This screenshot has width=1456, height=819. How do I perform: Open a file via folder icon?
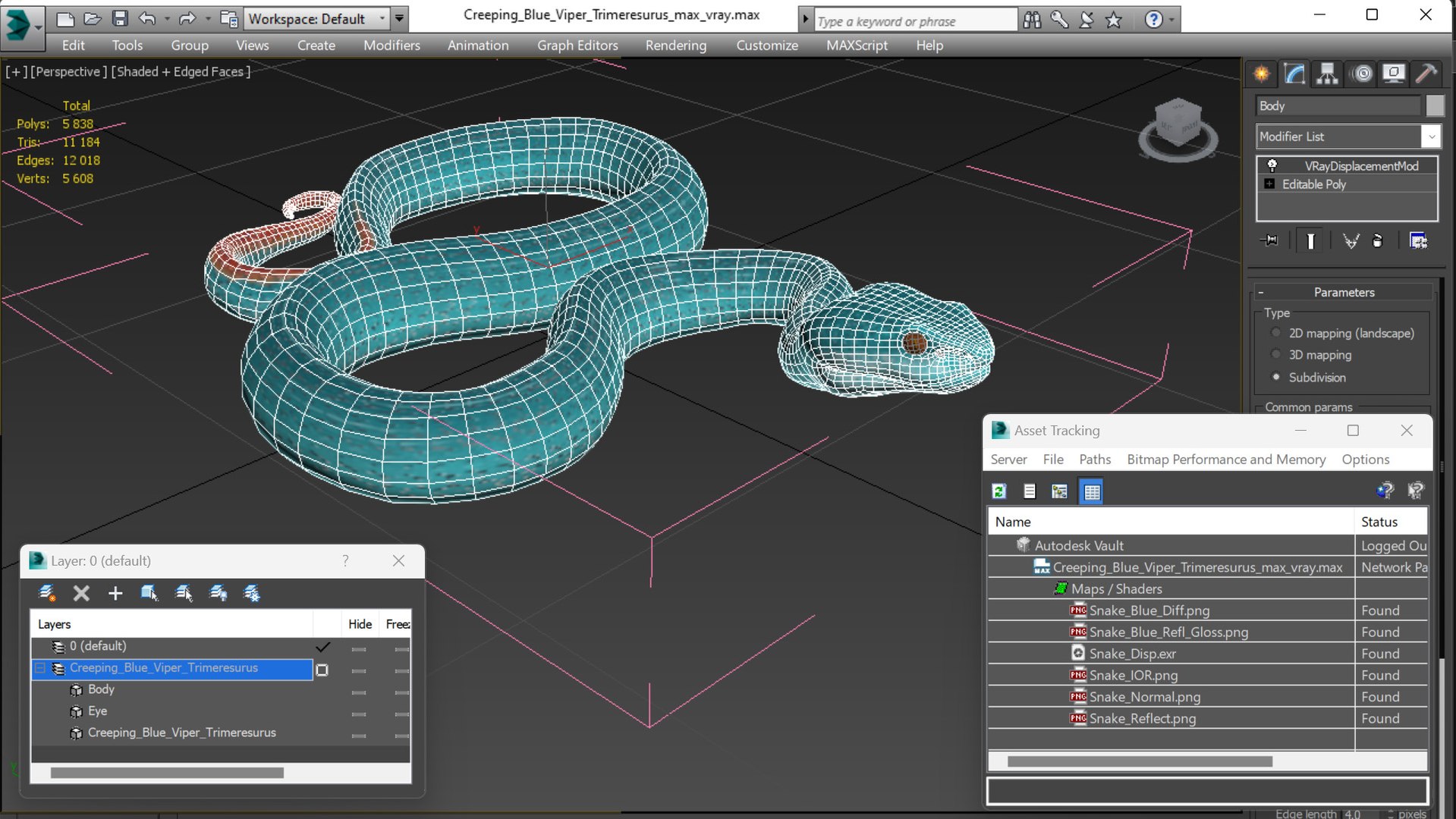[x=93, y=18]
